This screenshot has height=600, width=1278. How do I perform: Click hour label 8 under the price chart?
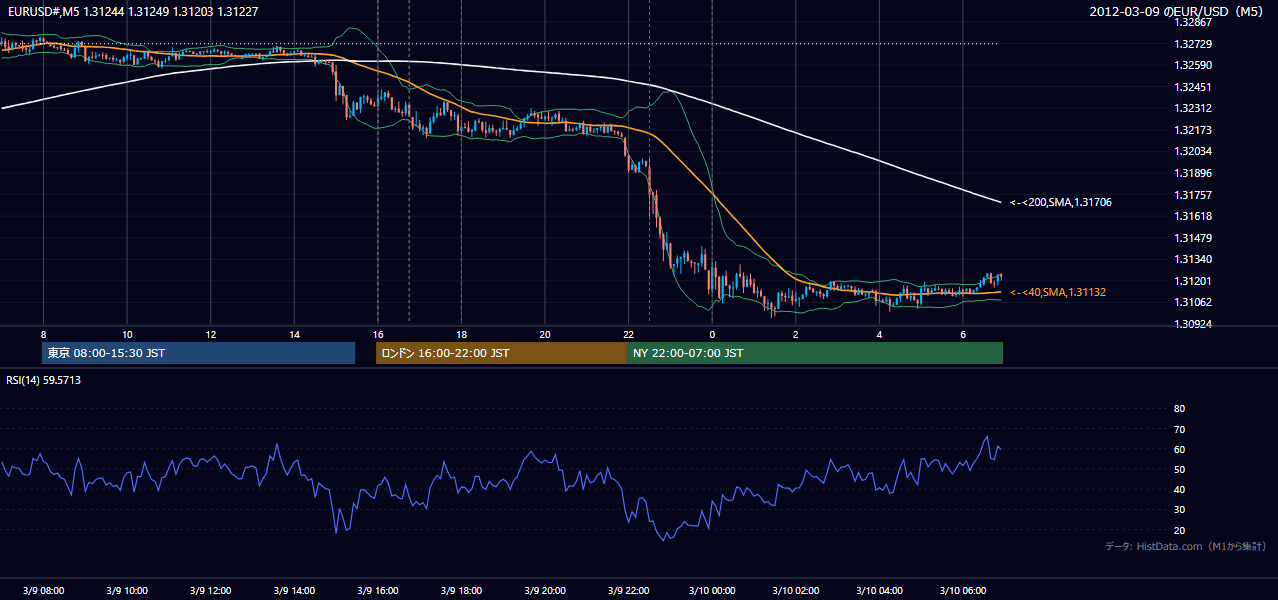click(x=43, y=333)
